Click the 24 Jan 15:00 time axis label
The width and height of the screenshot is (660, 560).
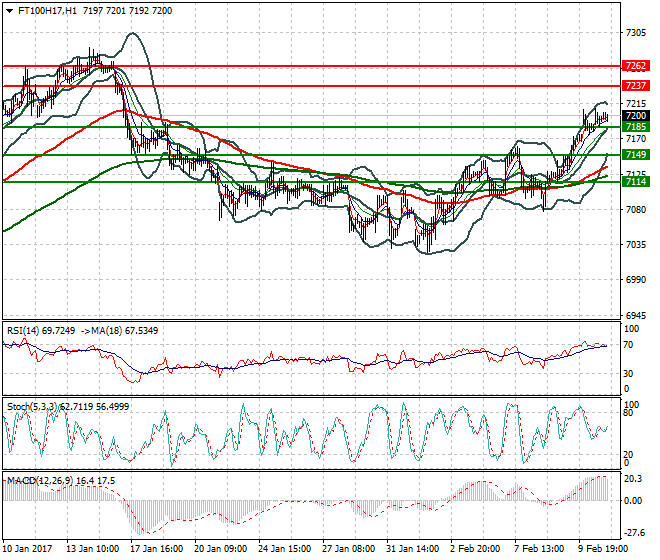click(285, 549)
